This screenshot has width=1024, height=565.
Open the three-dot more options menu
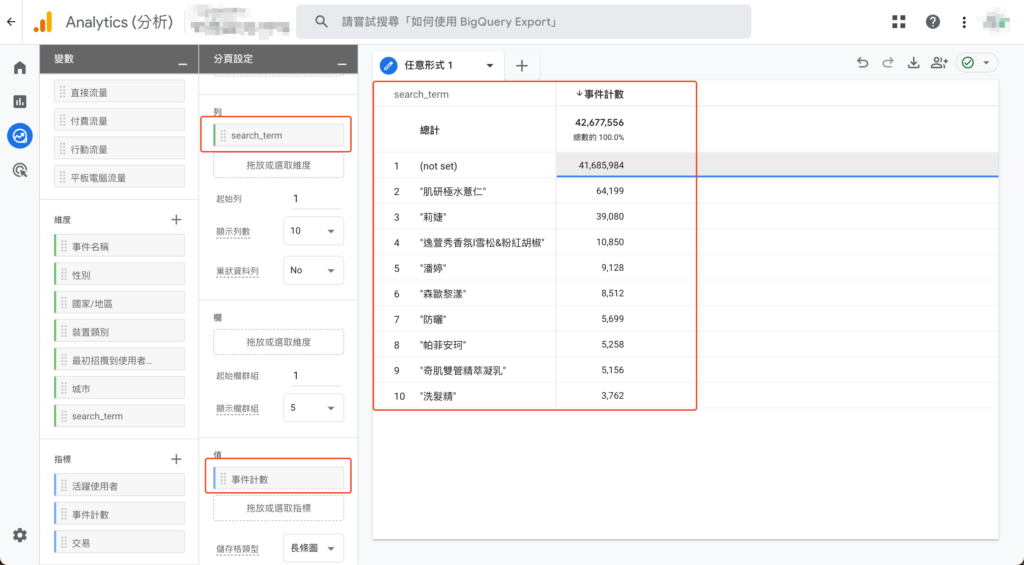click(964, 22)
